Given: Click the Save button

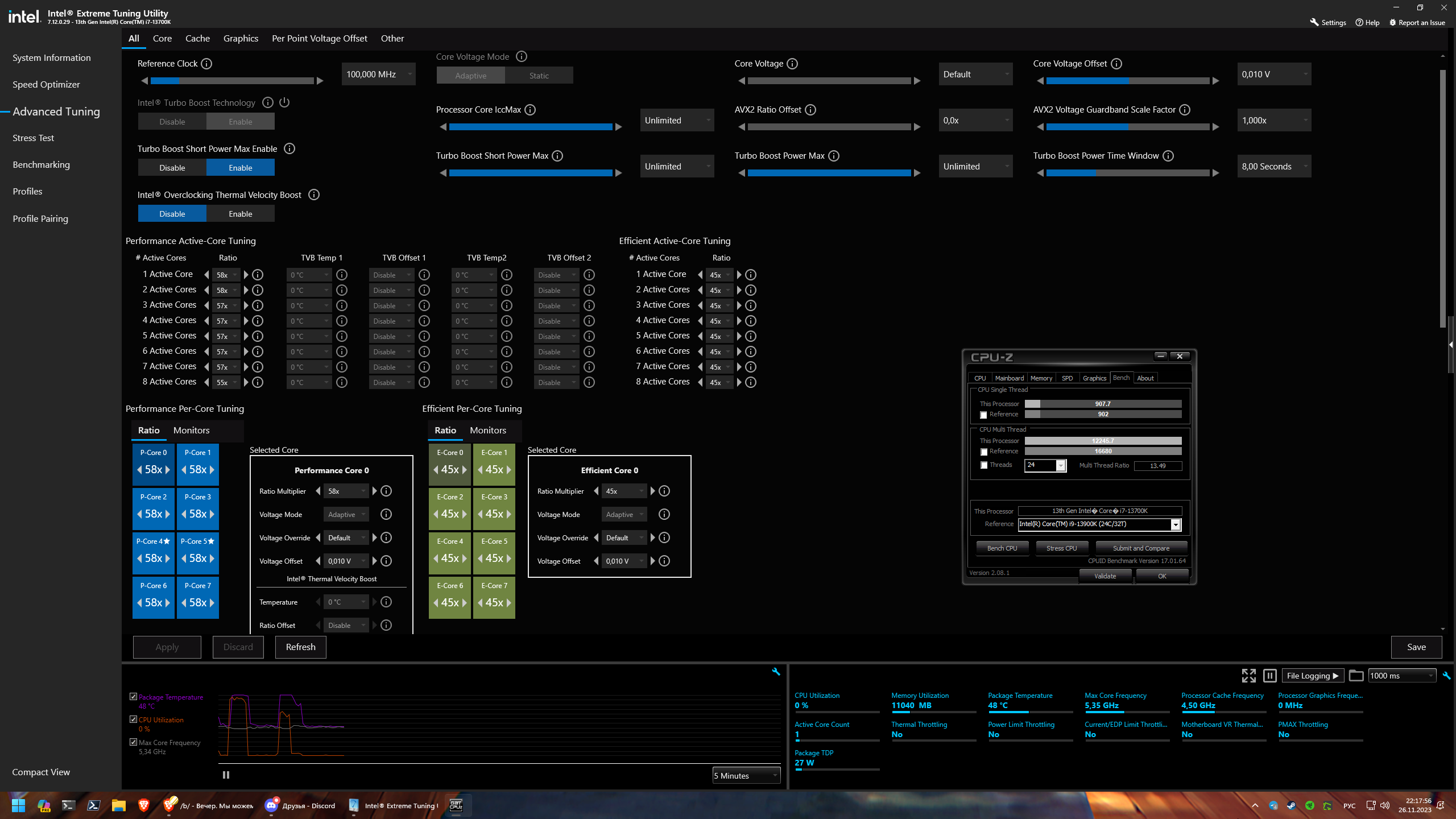Looking at the screenshot, I should point(1416,647).
